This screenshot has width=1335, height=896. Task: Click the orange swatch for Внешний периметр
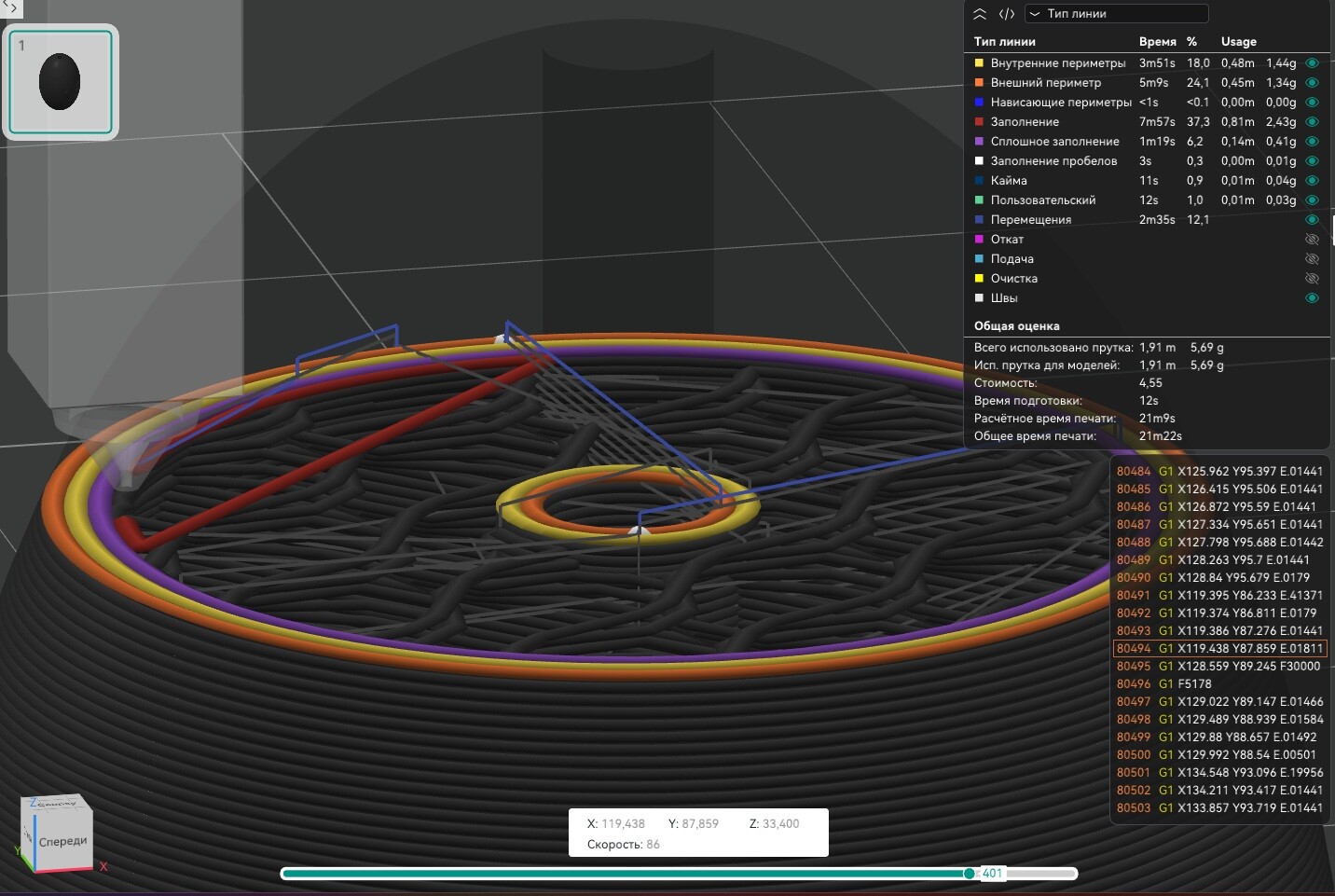979,83
